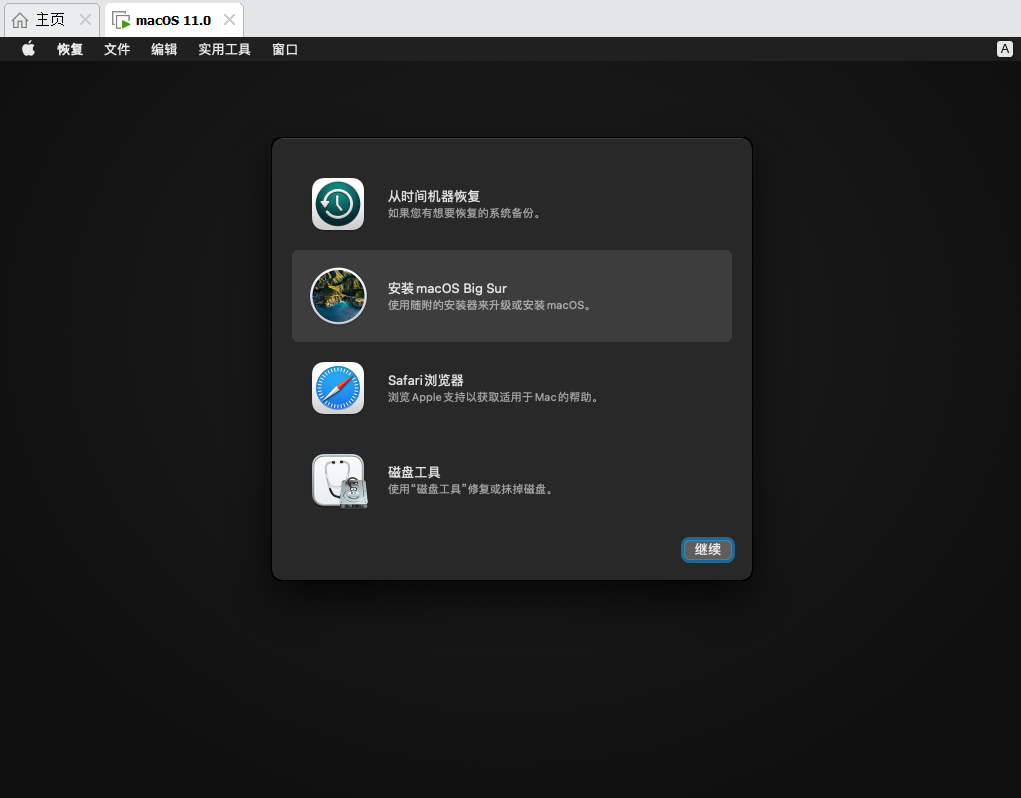
Task: Select the macOS 11.0 tab
Action: click(x=174, y=20)
